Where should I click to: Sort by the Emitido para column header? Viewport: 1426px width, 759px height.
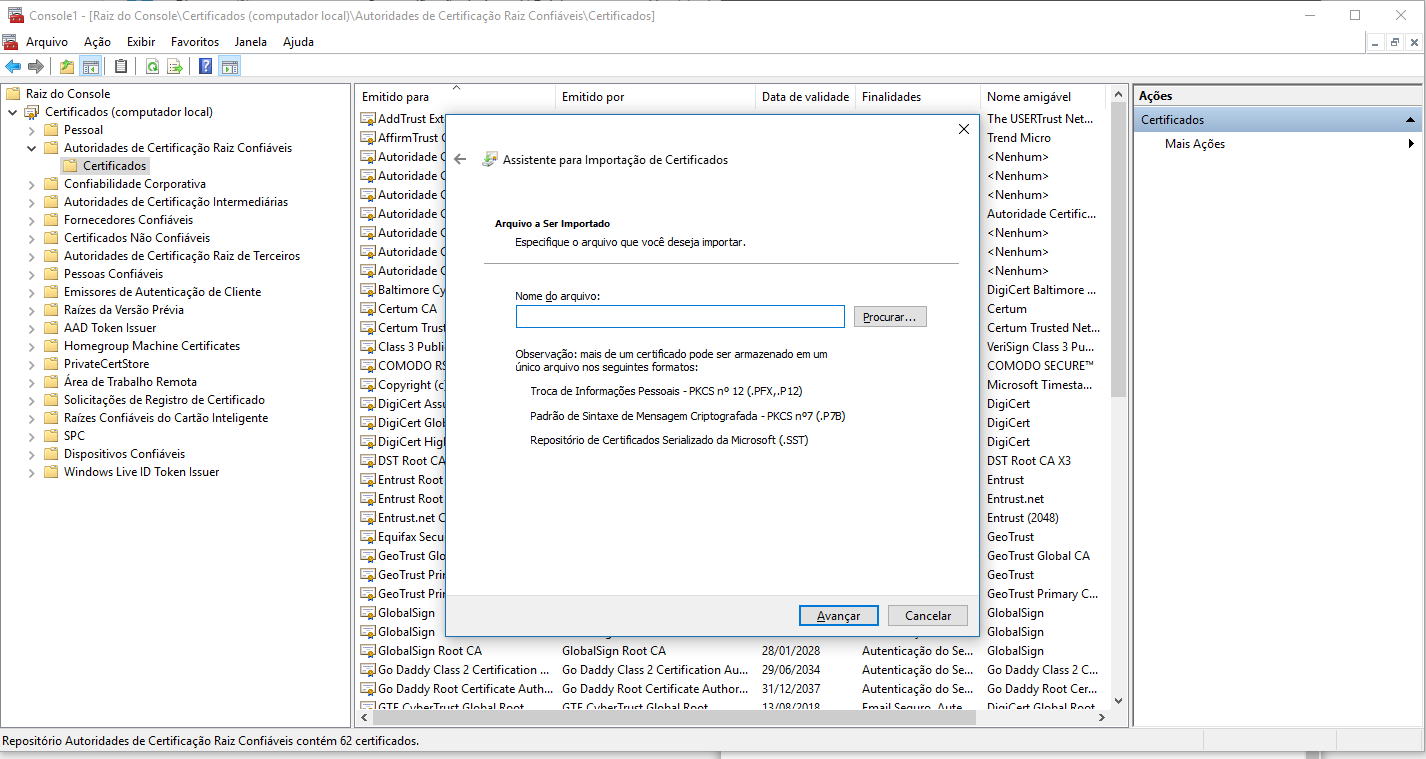[x=455, y=97]
